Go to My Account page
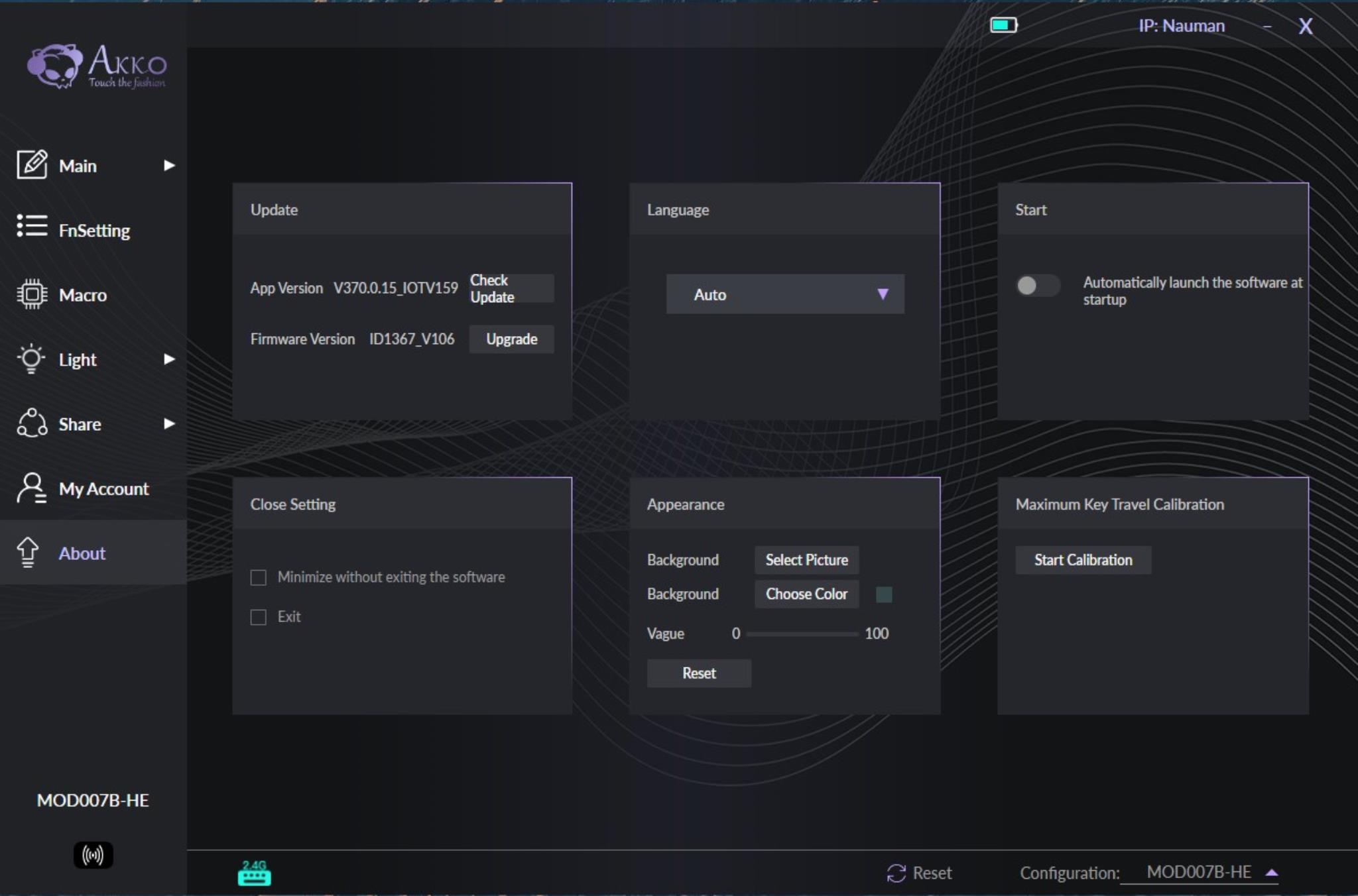Viewport: 1358px width, 896px height. [93, 488]
